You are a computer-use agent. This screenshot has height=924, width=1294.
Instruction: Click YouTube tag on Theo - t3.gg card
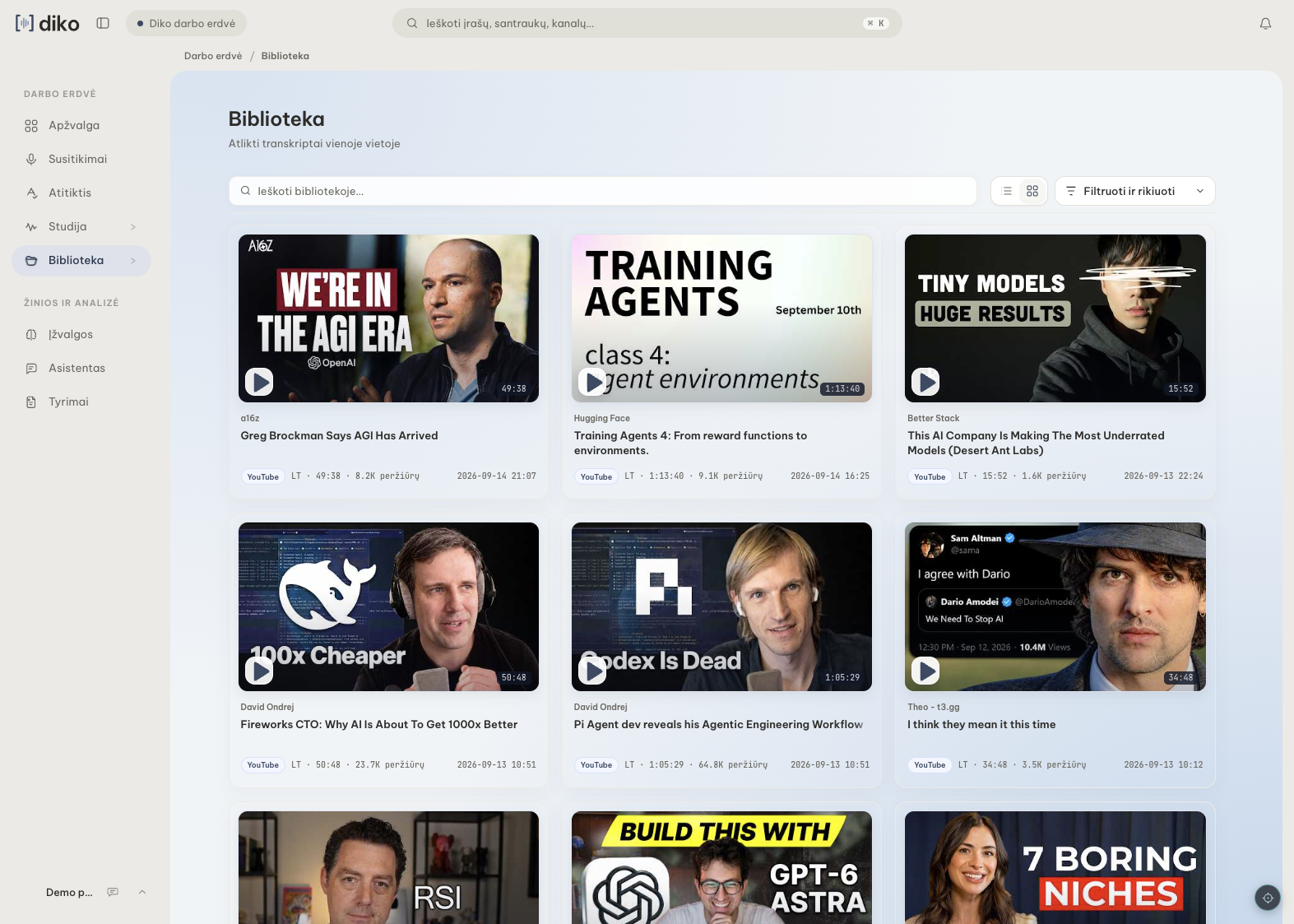(930, 765)
